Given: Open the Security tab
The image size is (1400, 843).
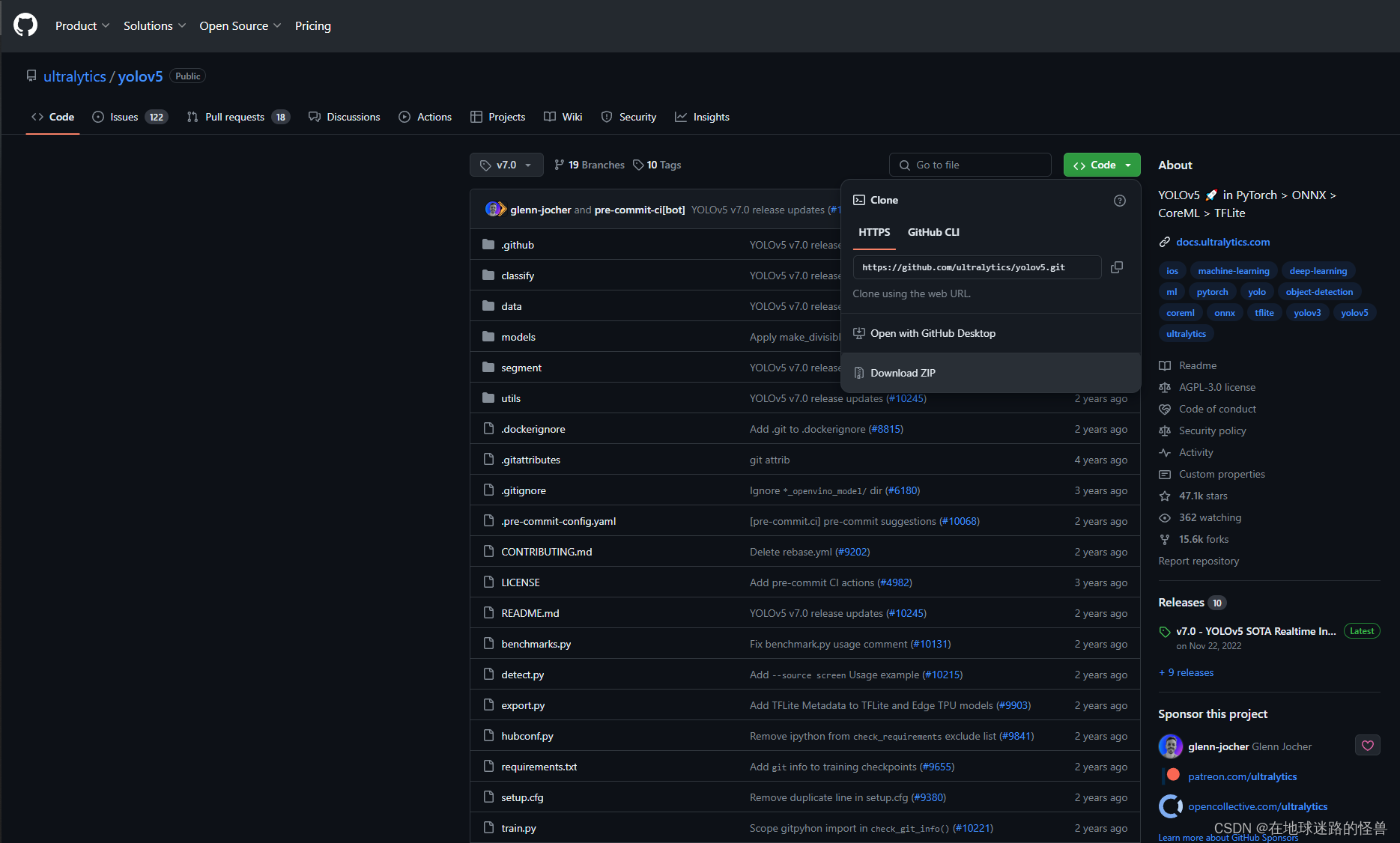Looking at the screenshot, I should click(629, 117).
